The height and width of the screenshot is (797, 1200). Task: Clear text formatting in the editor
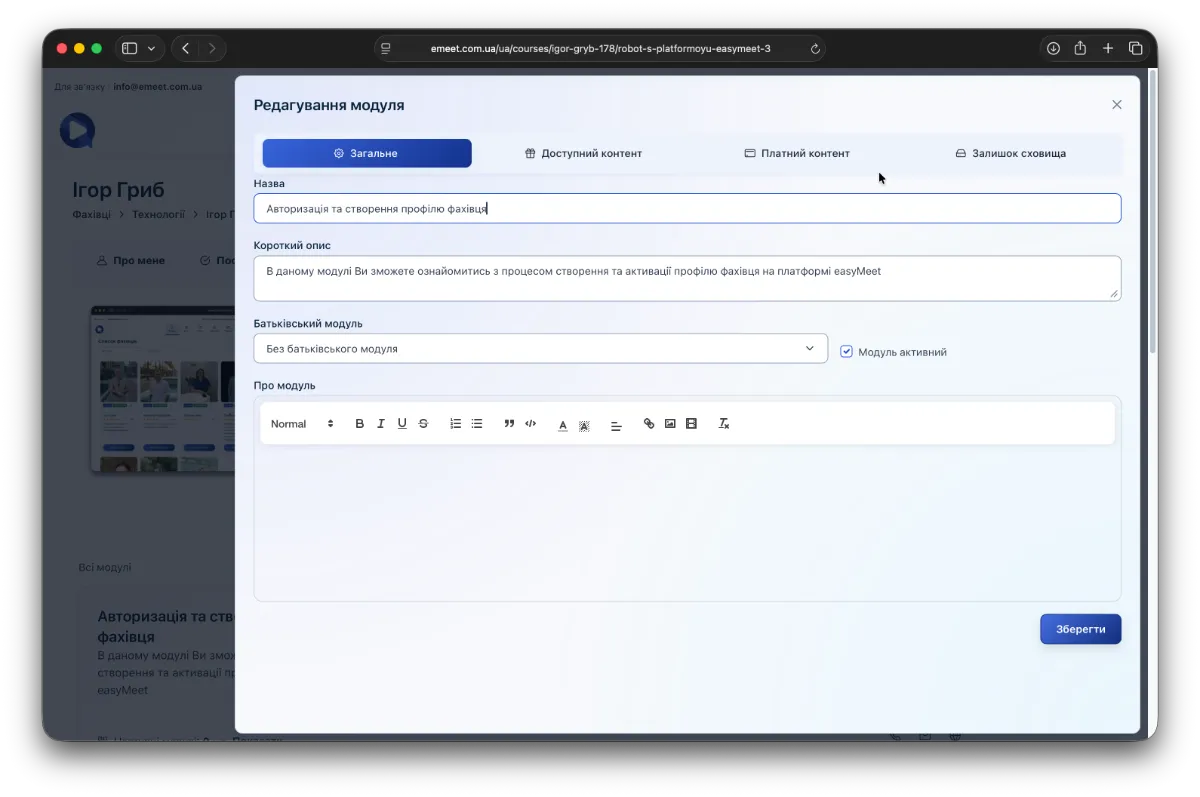tap(724, 424)
